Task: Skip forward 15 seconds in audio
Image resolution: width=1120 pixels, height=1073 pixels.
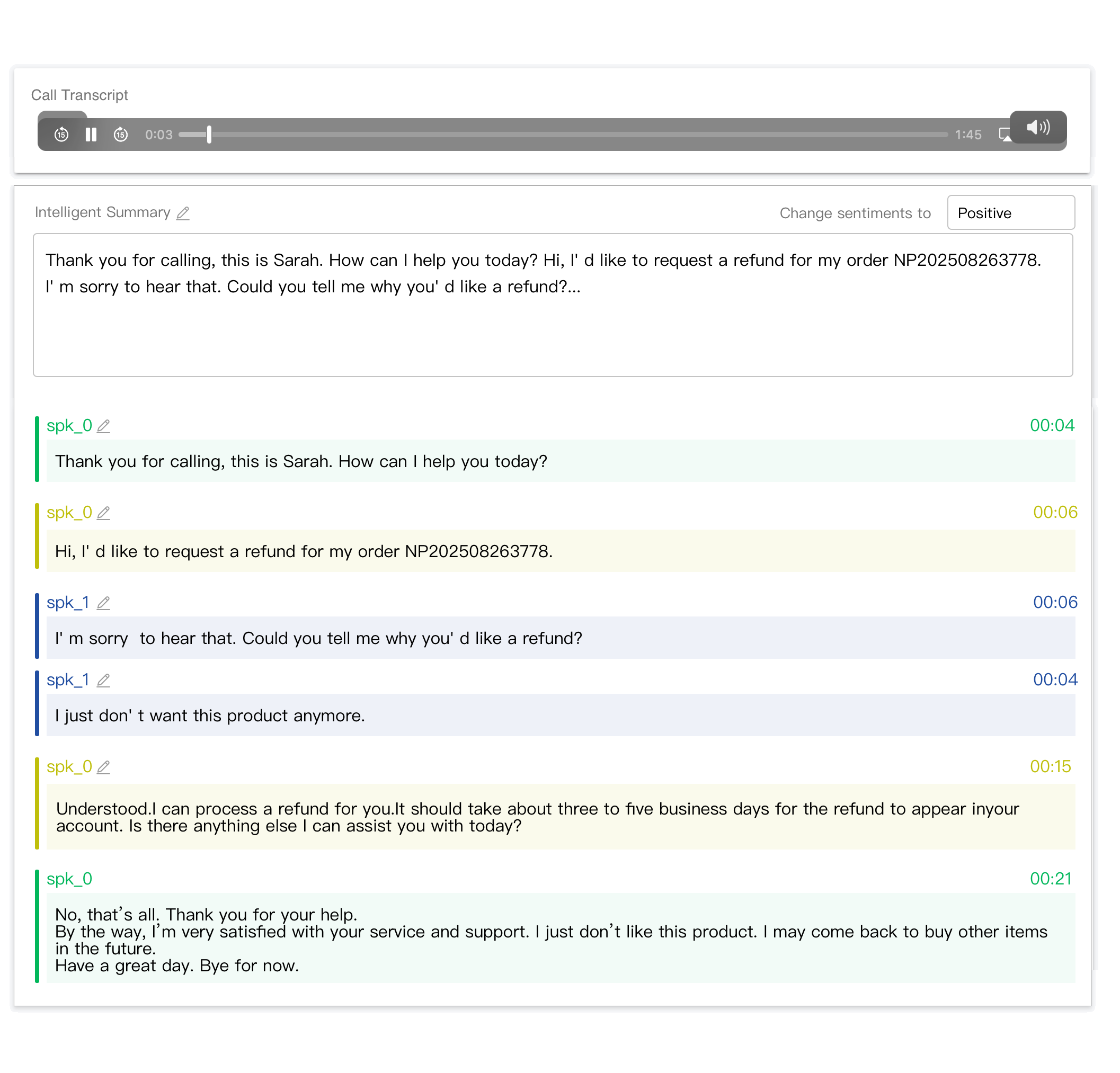Action: click(x=121, y=135)
